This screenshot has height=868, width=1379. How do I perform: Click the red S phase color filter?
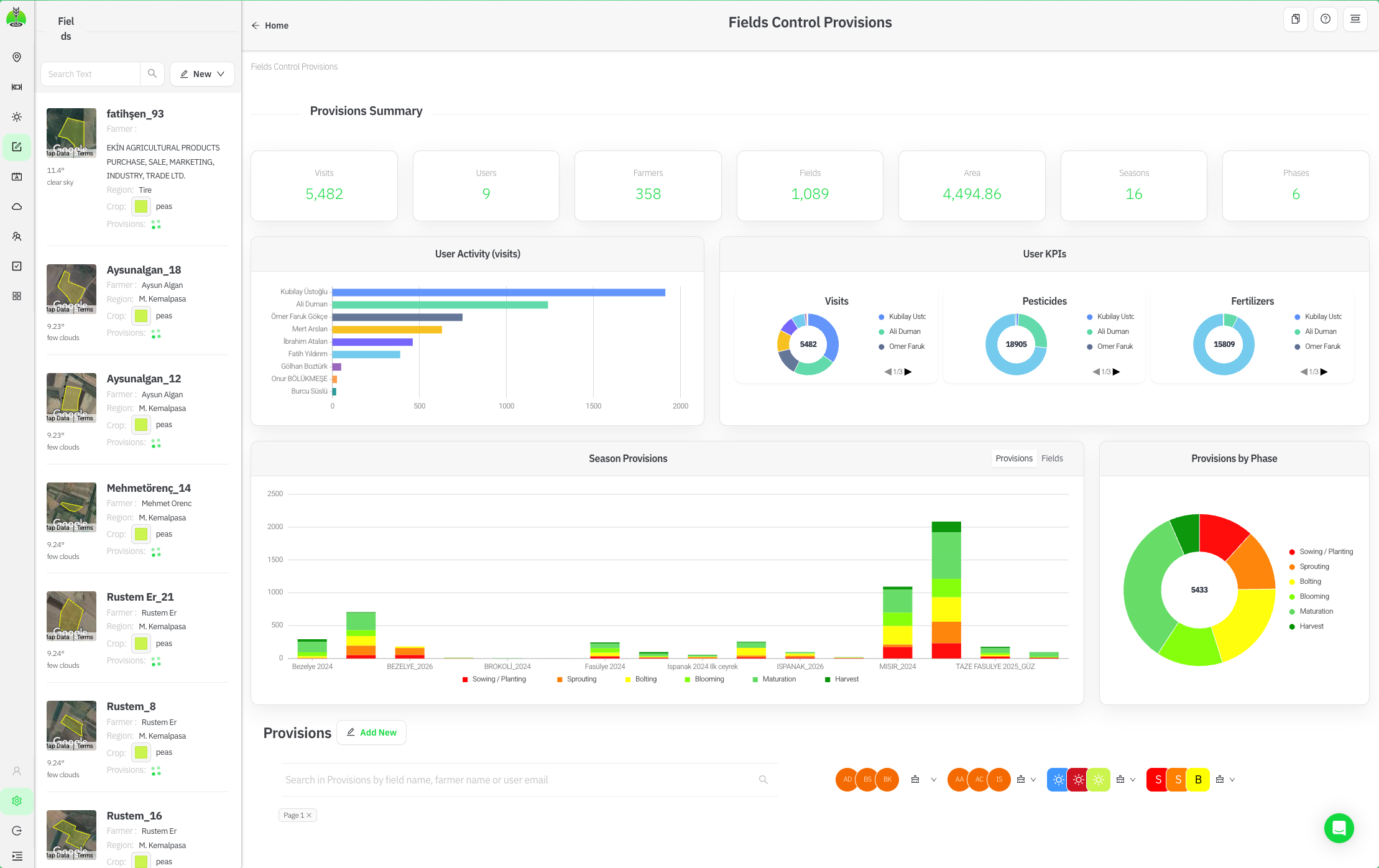click(x=1158, y=780)
